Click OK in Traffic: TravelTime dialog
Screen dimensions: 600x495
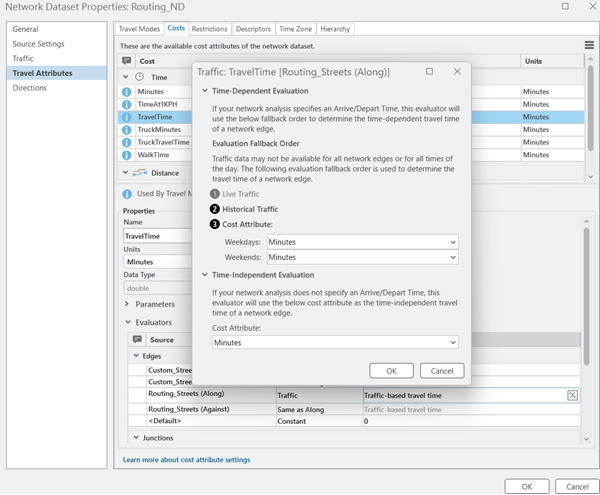click(391, 371)
